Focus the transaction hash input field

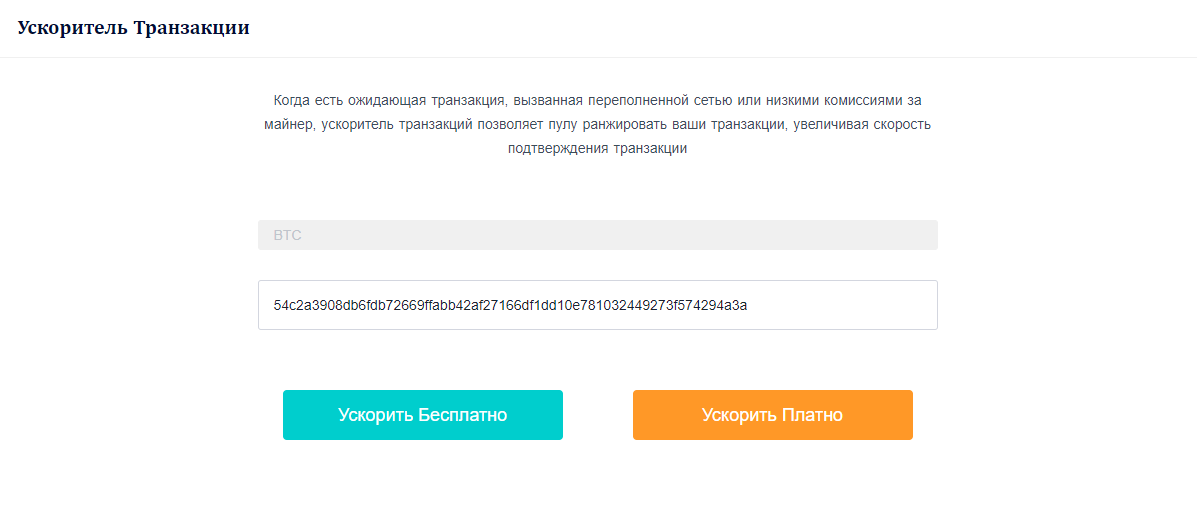[598, 305]
